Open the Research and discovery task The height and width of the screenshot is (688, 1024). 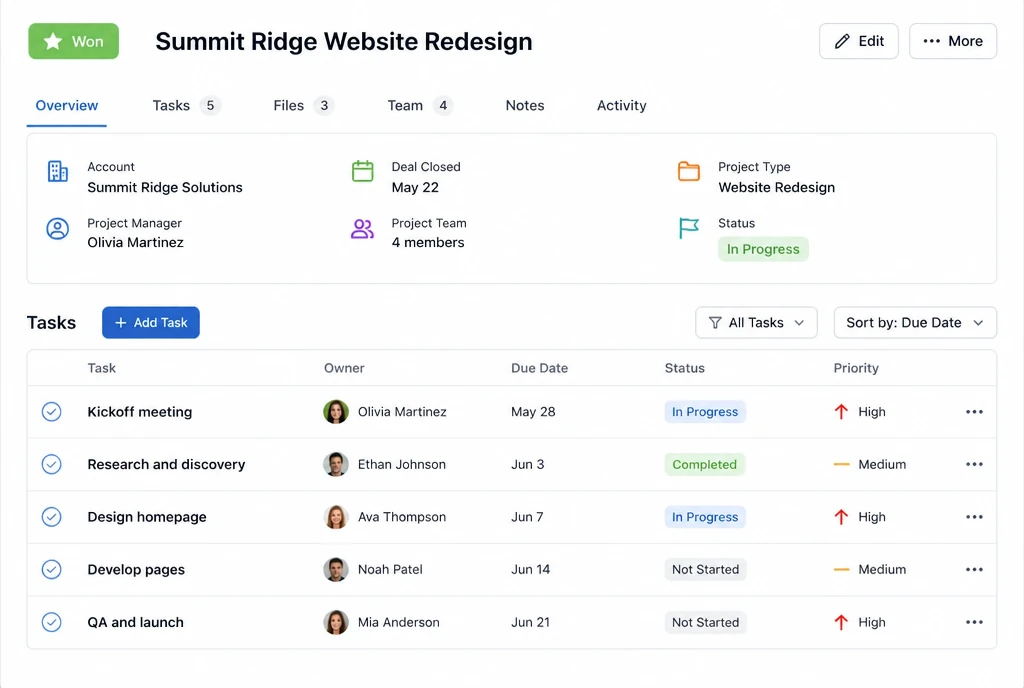point(167,464)
